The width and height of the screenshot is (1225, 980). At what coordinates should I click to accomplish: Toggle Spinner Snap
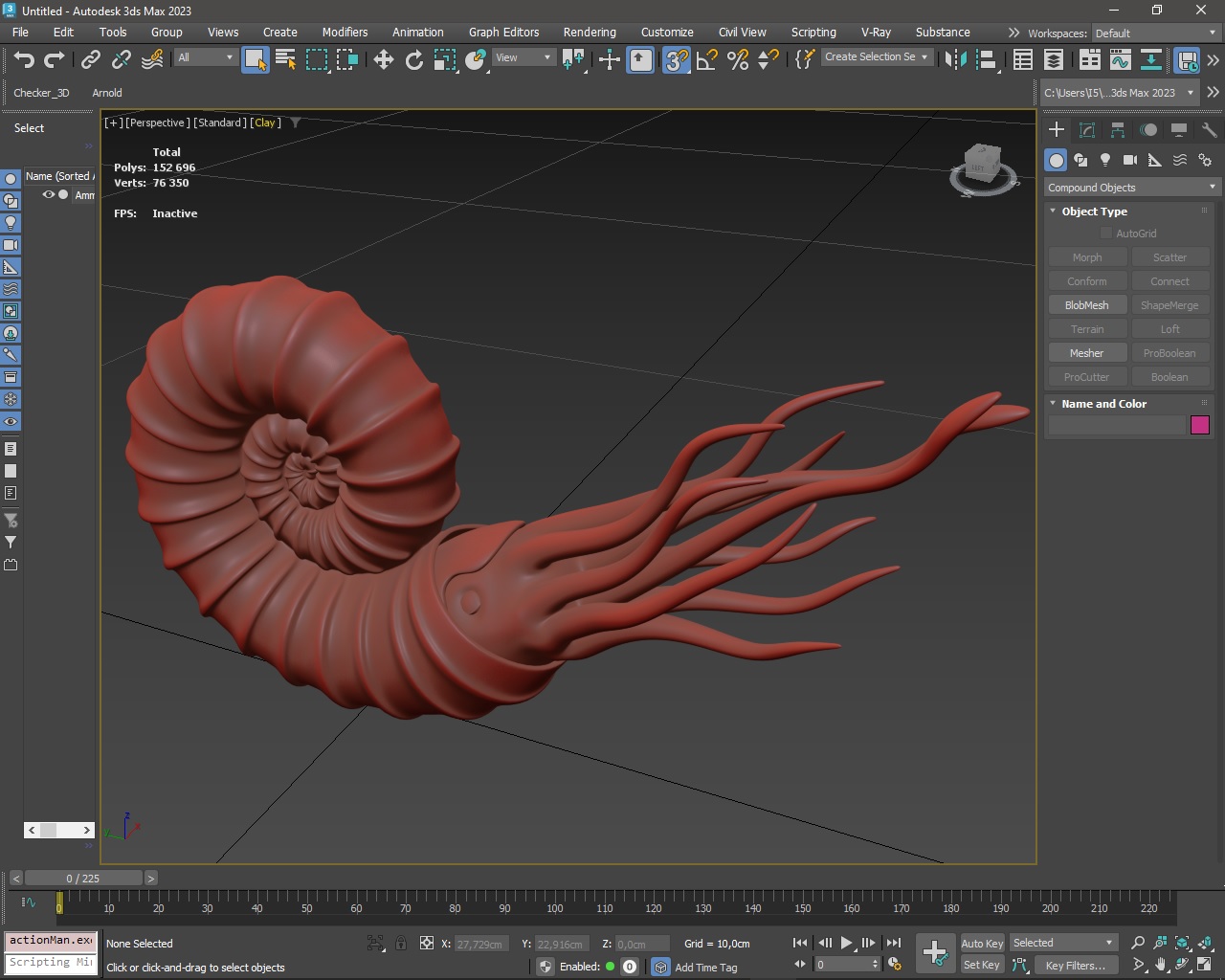768,59
